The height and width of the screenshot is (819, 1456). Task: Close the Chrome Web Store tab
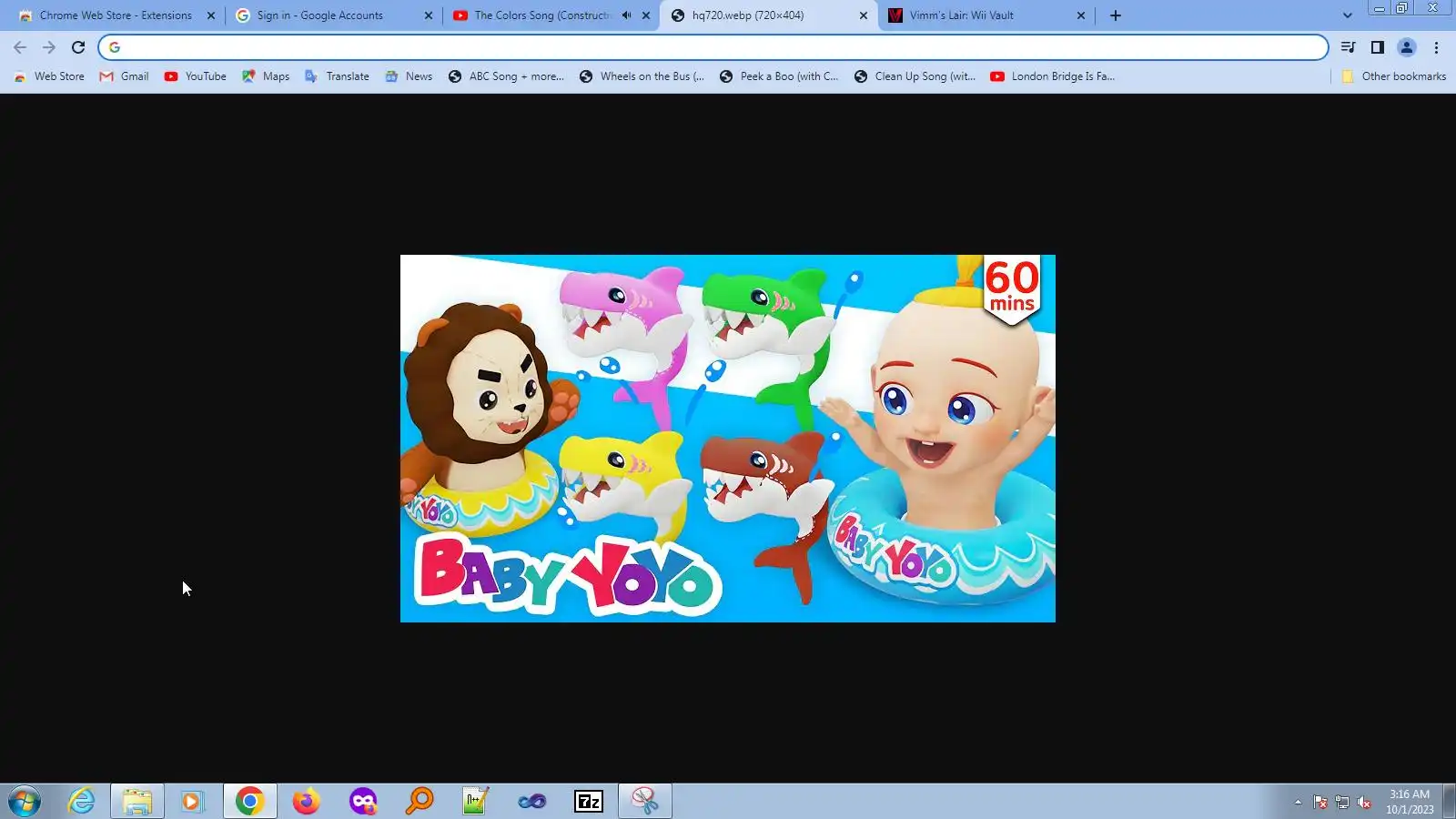pyautogui.click(x=211, y=15)
